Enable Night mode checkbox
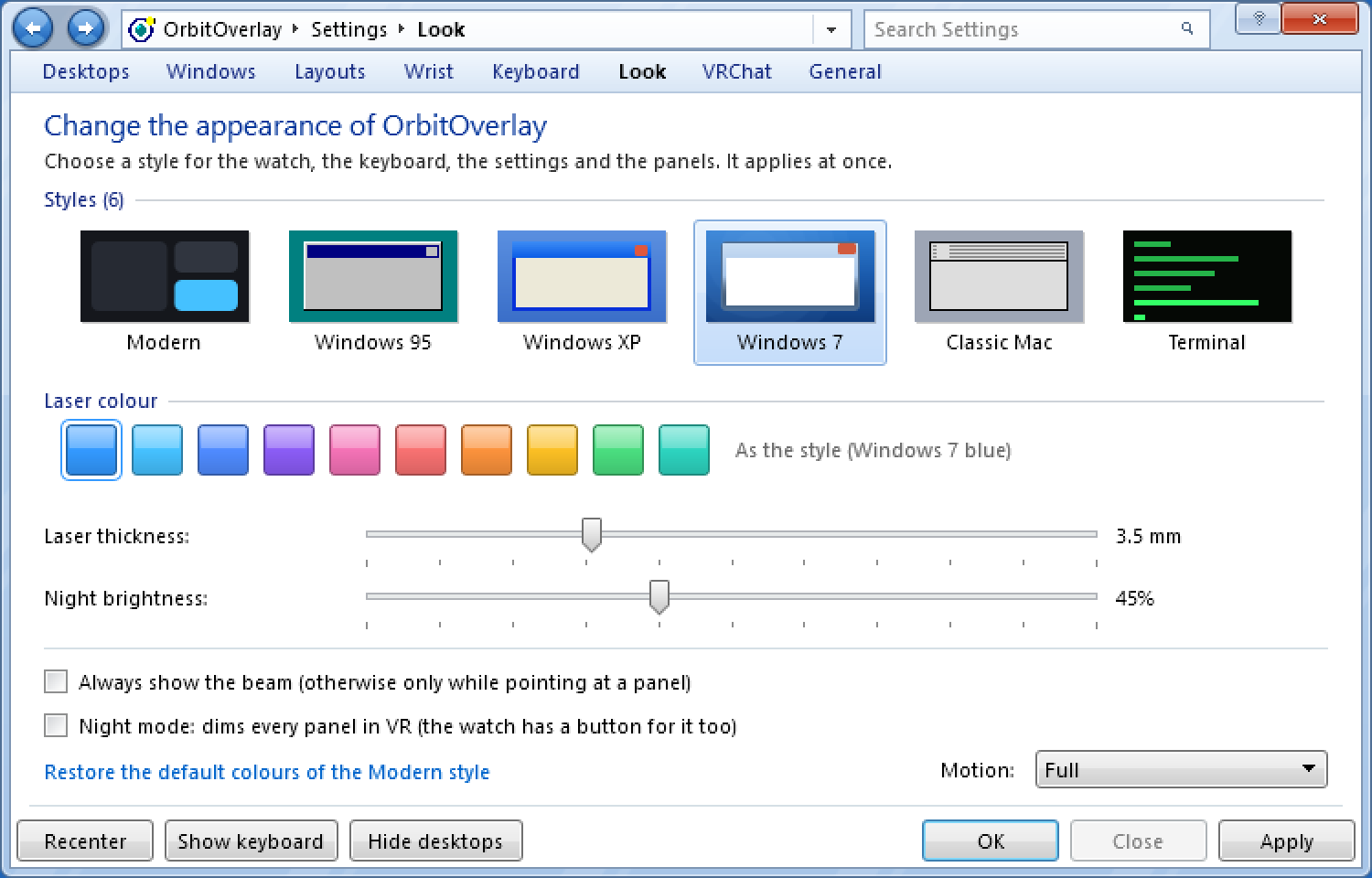Viewport: 1372px width, 878px height. pos(56,725)
